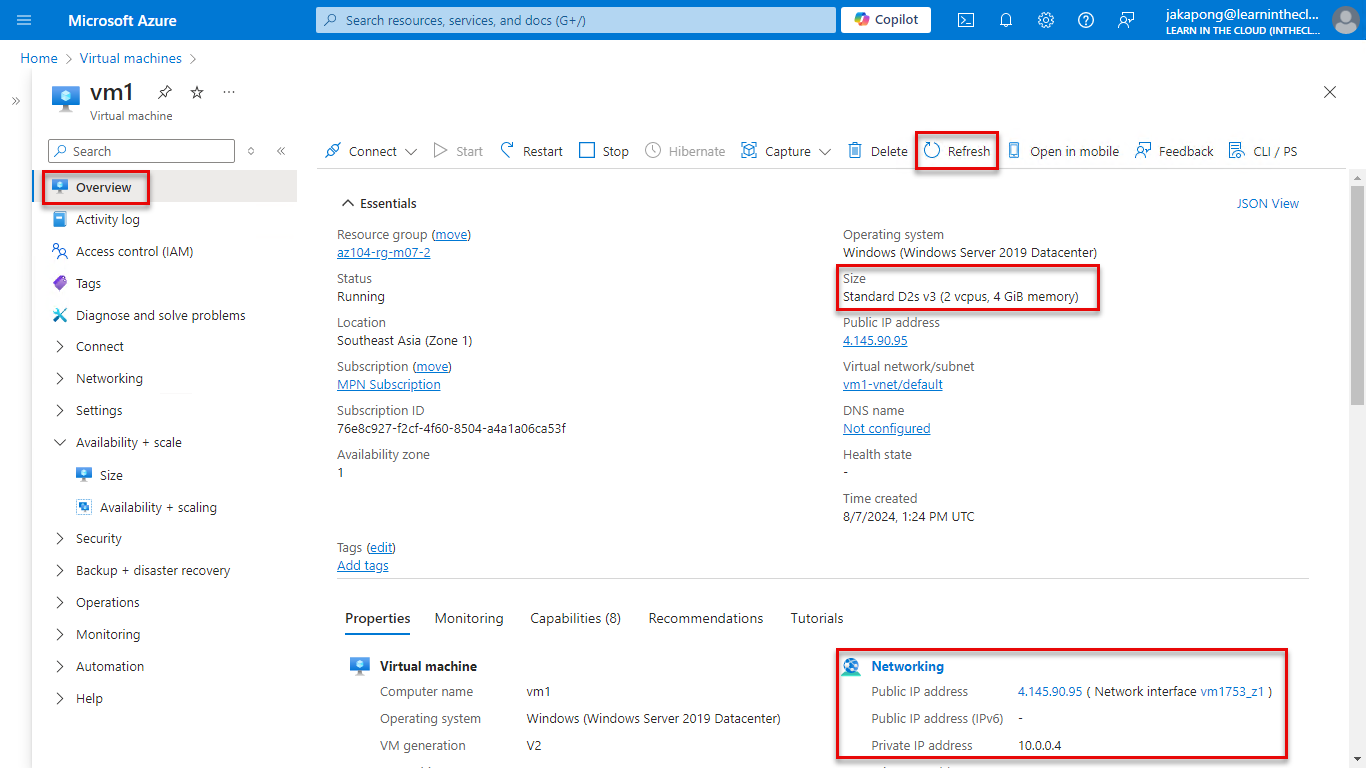The width and height of the screenshot is (1366, 768).
Task: Click the top search resources bar
Action: click(576, 20)
